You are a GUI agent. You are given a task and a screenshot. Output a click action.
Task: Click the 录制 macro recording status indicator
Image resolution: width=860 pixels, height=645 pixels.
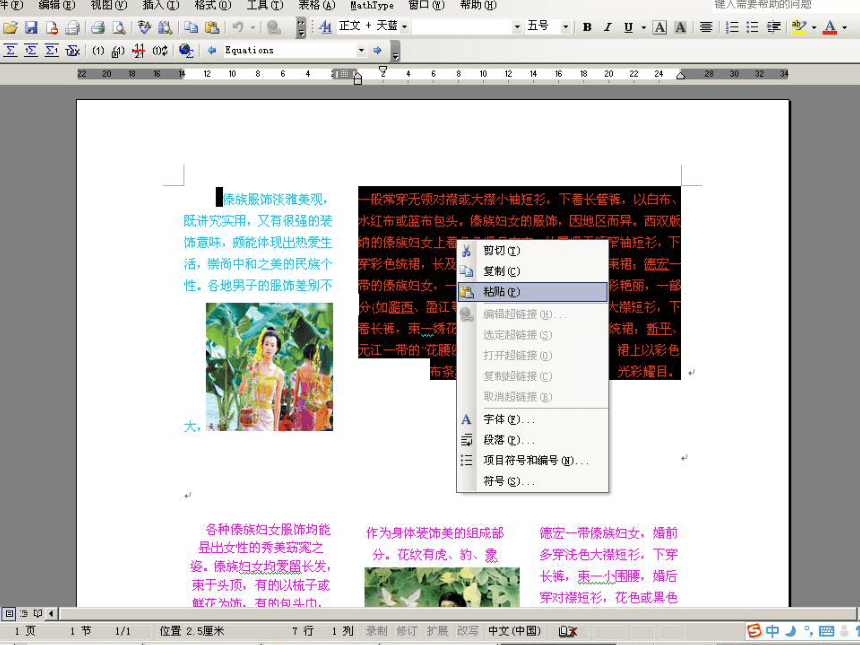376,631
